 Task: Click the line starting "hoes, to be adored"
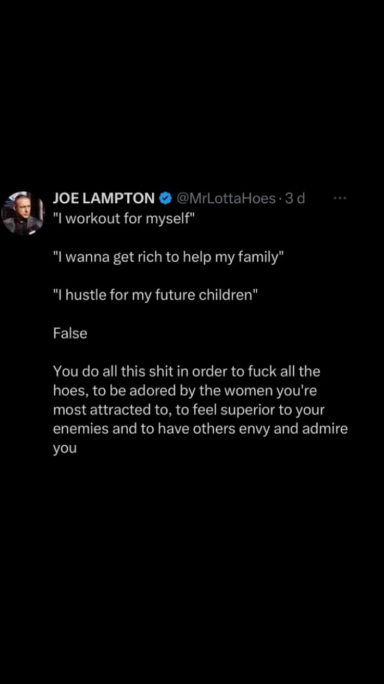pyautogui.click(x=185, y=391)
